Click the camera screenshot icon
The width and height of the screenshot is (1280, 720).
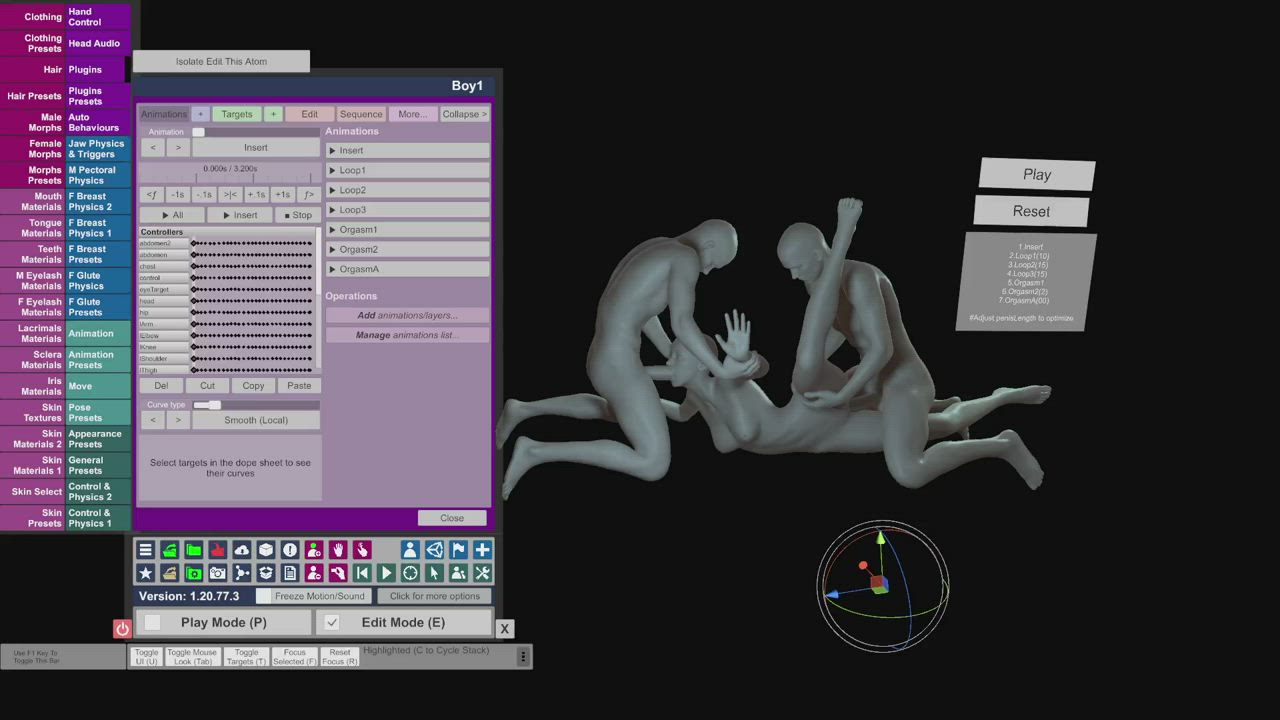(x=218, y=573)
